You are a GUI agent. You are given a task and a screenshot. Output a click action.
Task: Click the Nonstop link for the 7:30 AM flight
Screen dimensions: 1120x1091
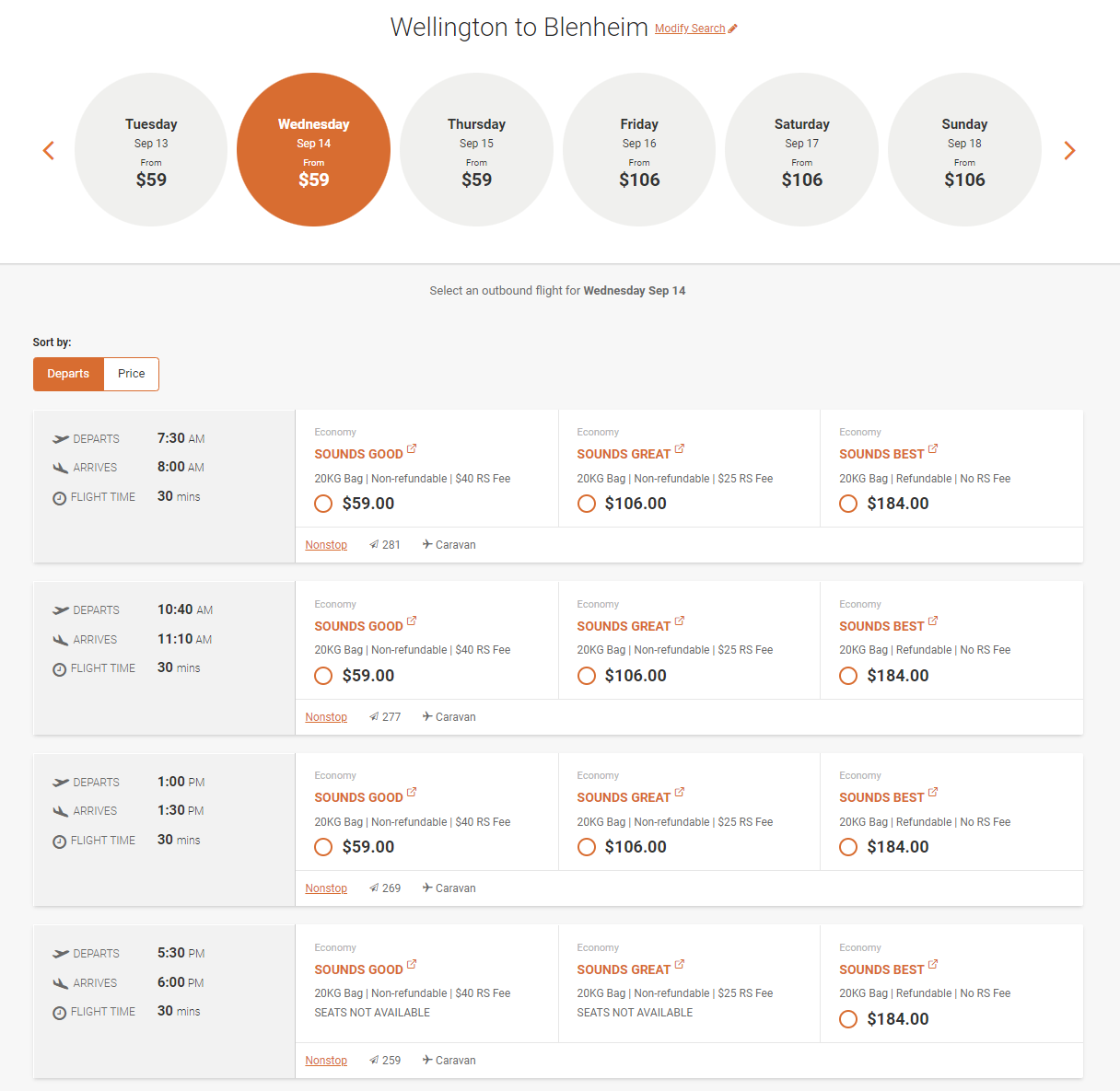coord(326,544)
